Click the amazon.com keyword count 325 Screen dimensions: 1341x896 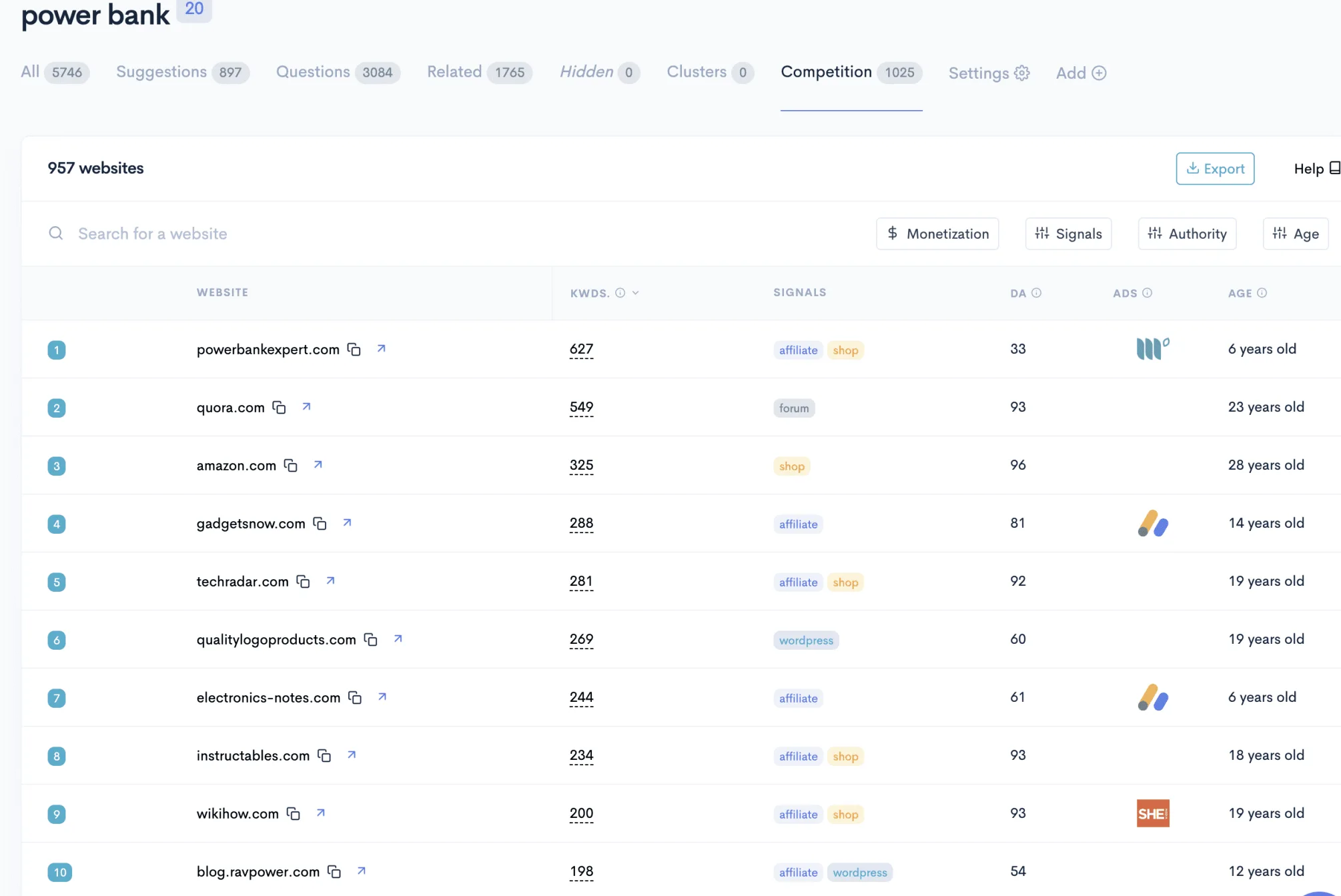(581, 465)
